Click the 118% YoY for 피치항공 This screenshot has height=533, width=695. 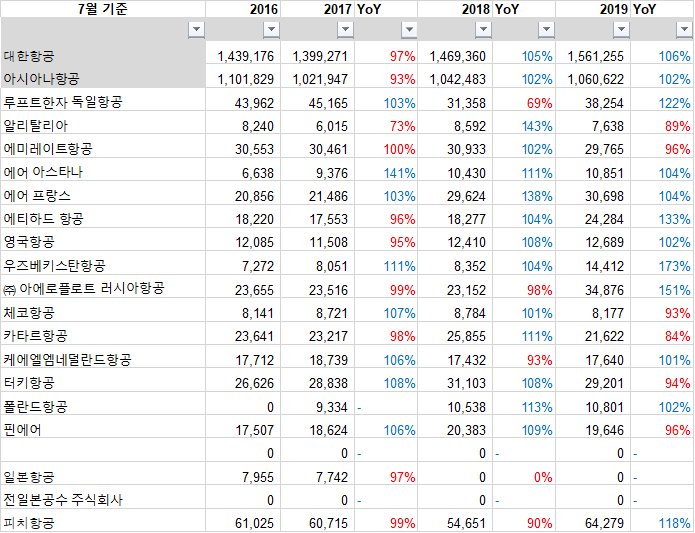coord(675,523)
